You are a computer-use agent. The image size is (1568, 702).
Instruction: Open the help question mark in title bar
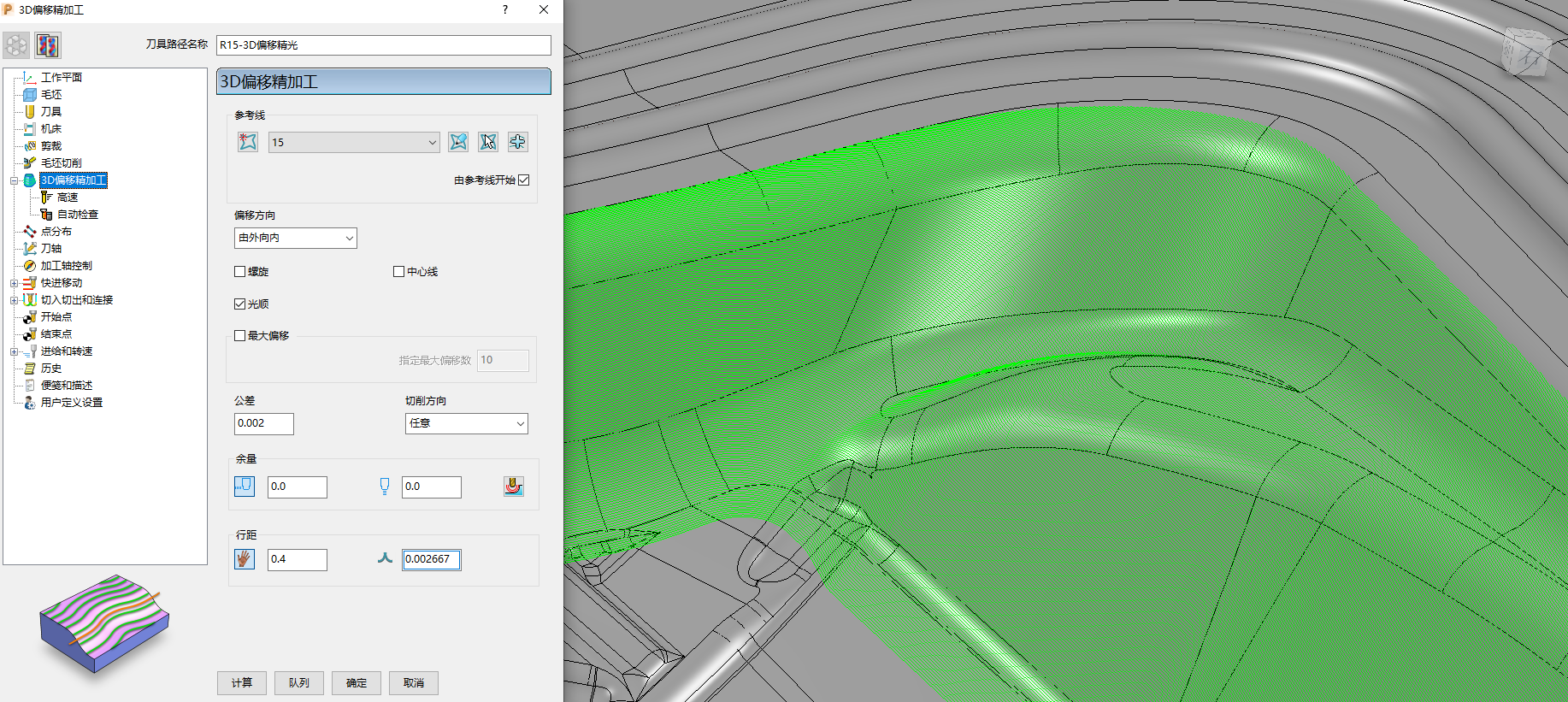point(505,9)
